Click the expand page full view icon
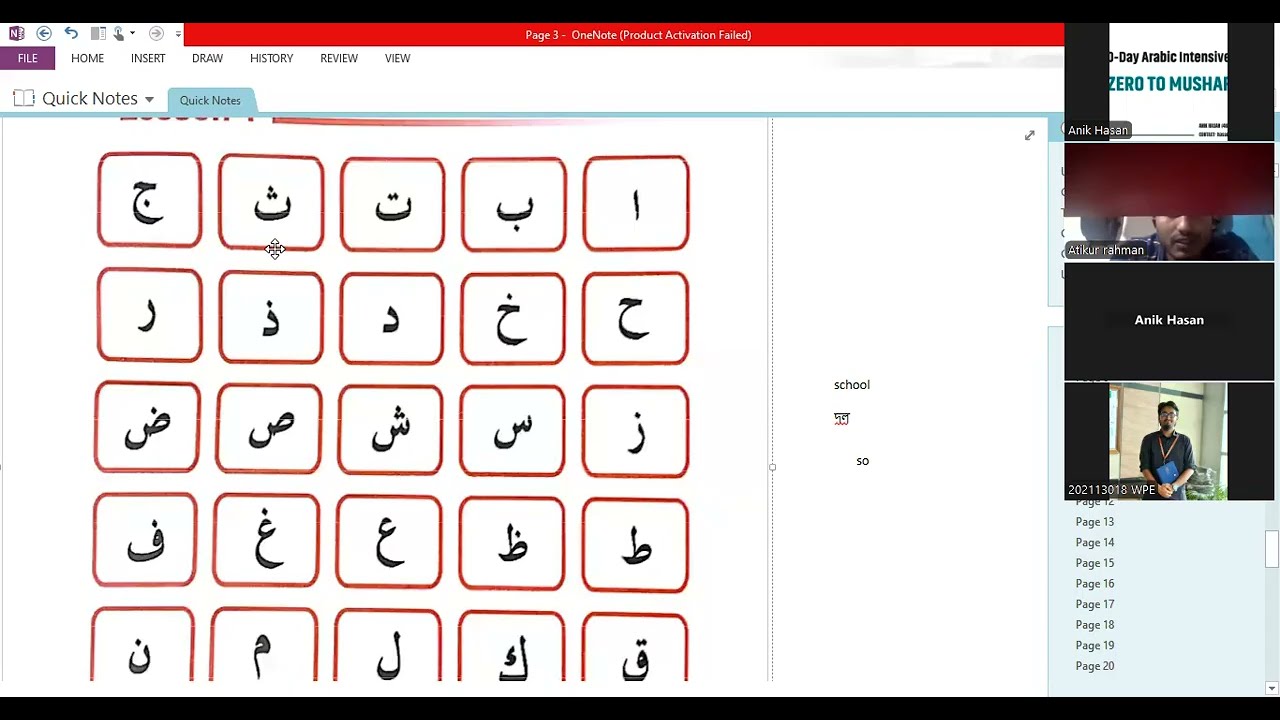 pos(1029,135)
